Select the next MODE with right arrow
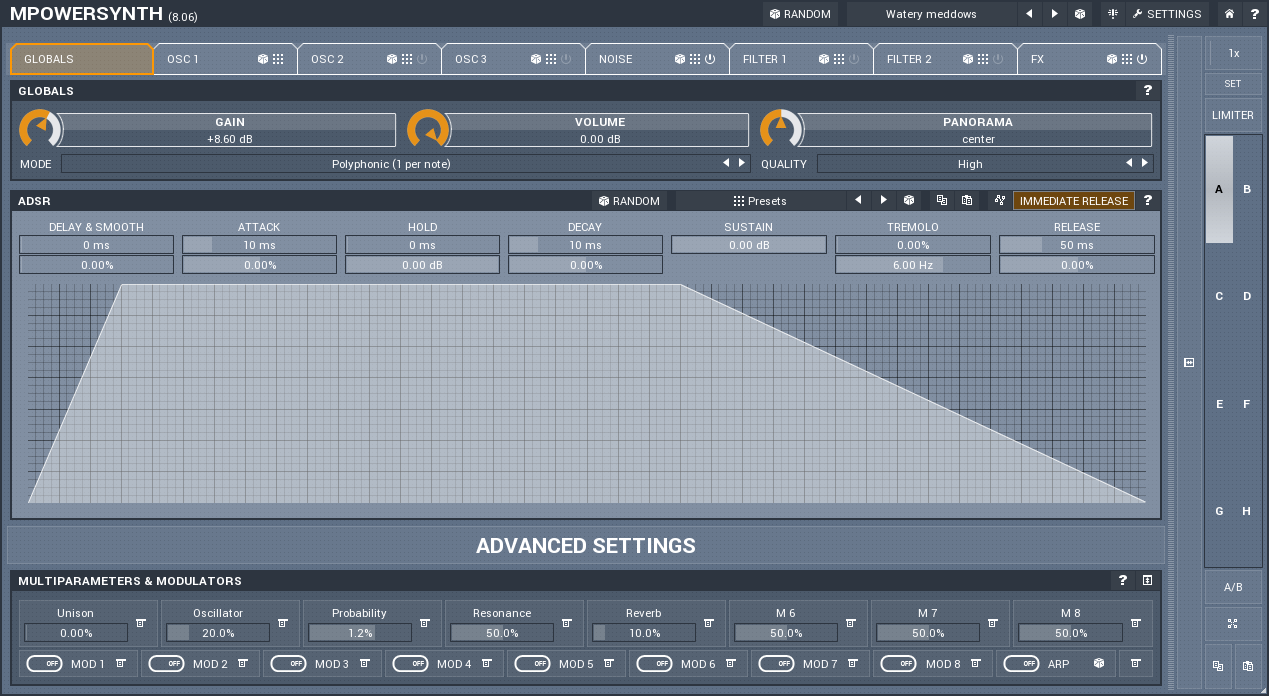Image resolution: width=1269 pixels, height=696 pixels. [x=741, y=163]
